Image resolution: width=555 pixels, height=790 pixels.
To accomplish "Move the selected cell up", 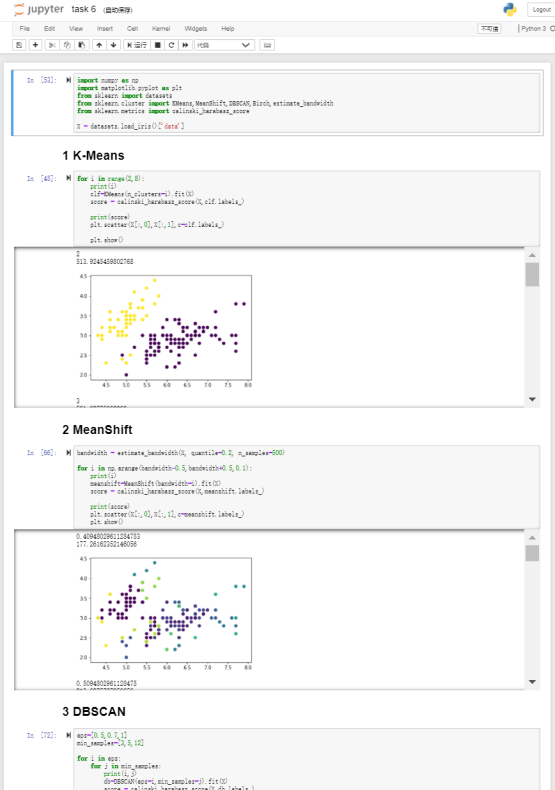I will 99,45.
